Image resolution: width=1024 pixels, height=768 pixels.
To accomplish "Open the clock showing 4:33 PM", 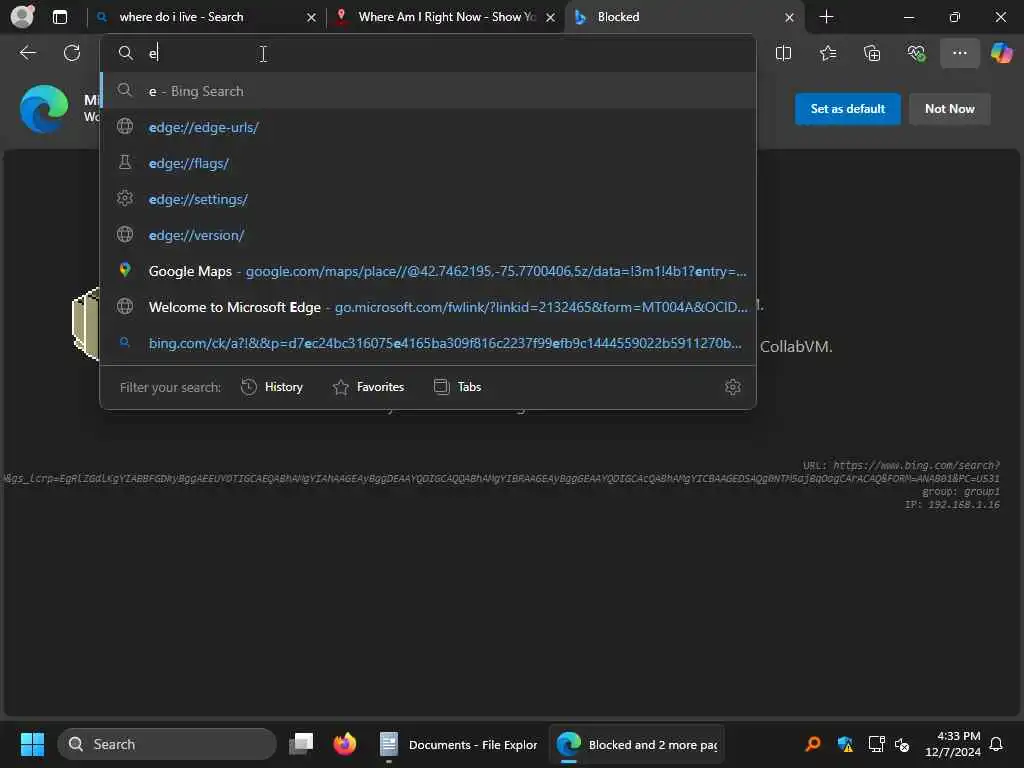I will coord(953,744).
